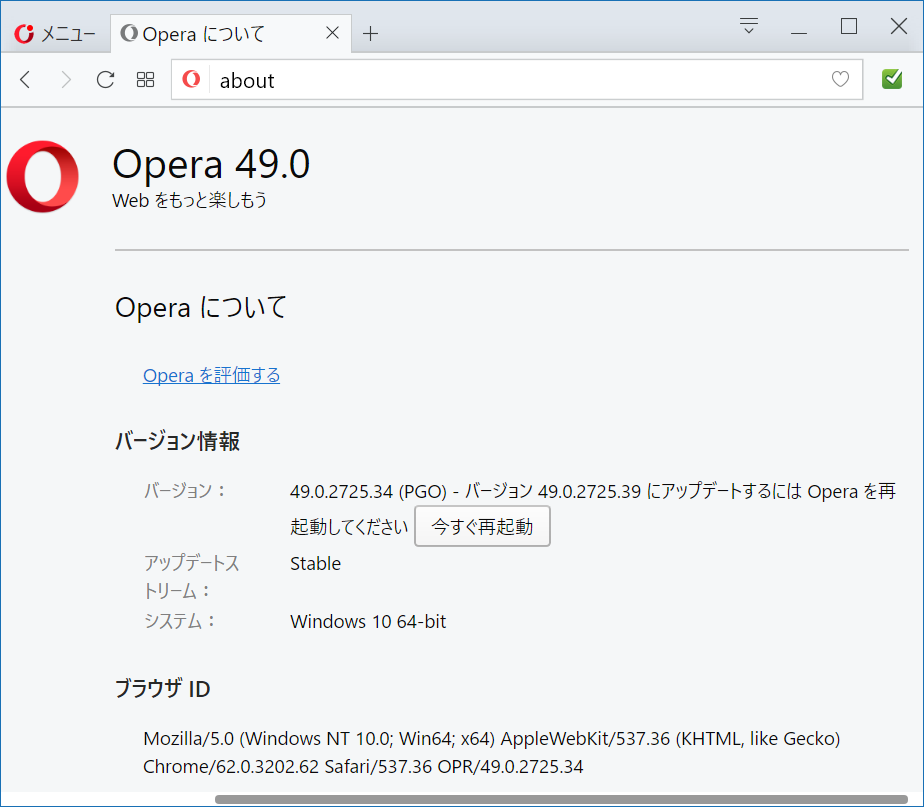This screenshot has height=807, width=924.
Task: Click the Mozilla/5.0 user agent line
Action: [x=491, y=739]
